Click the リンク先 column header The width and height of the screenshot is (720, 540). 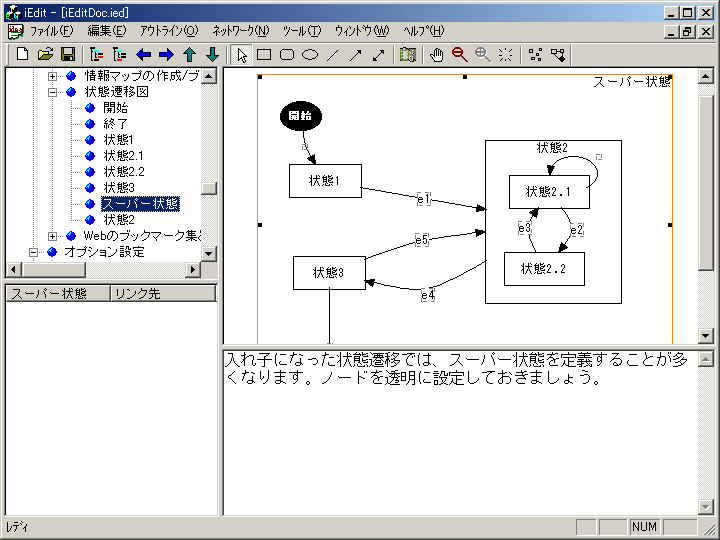click(x=137, y=294)
